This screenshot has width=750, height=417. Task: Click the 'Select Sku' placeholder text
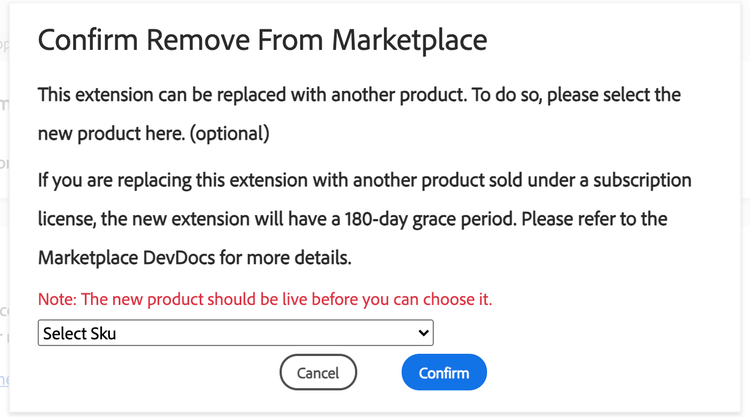[x=80, y=333]
